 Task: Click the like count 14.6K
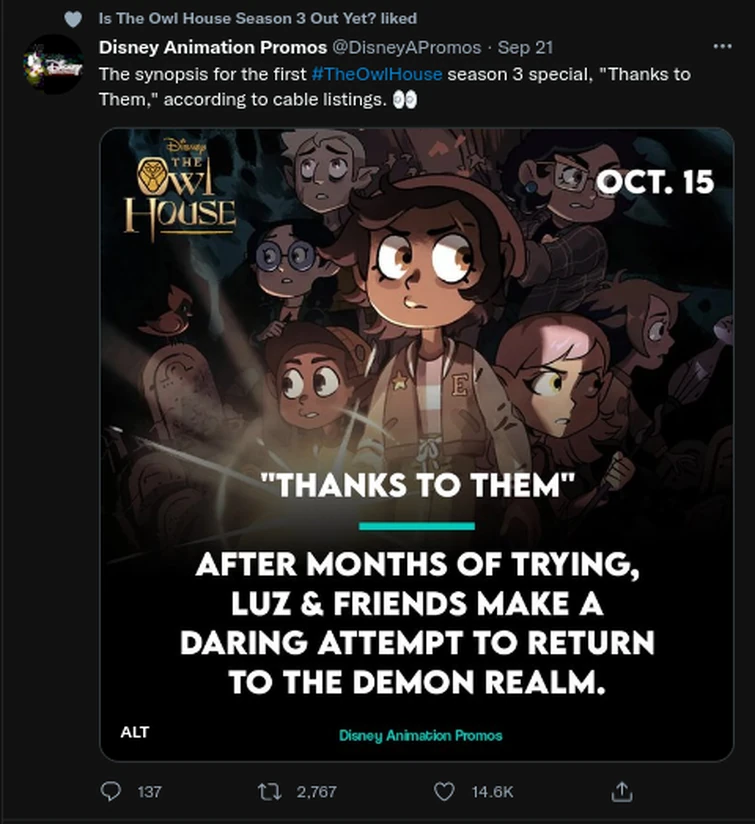click(x=492, y=791)
